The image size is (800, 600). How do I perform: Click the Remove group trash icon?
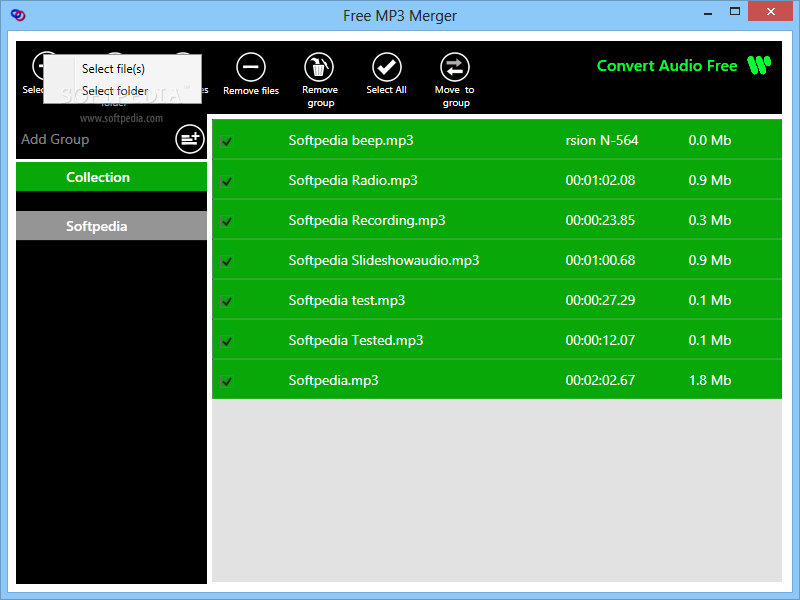coord(319,67)
